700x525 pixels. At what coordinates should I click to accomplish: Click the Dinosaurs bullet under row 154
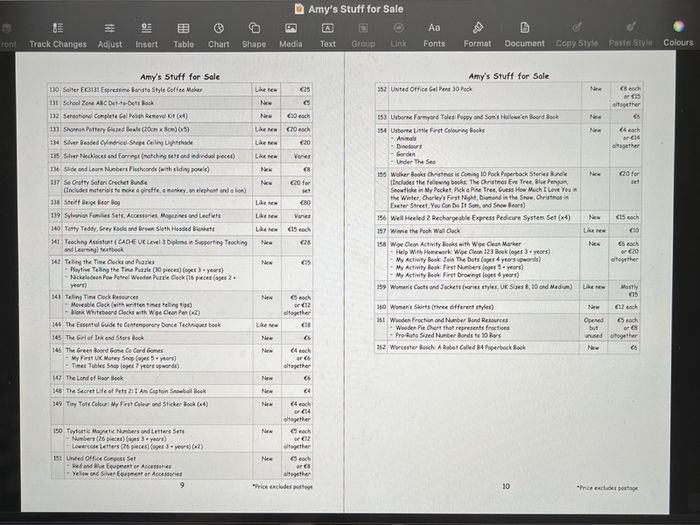point(408,146)
